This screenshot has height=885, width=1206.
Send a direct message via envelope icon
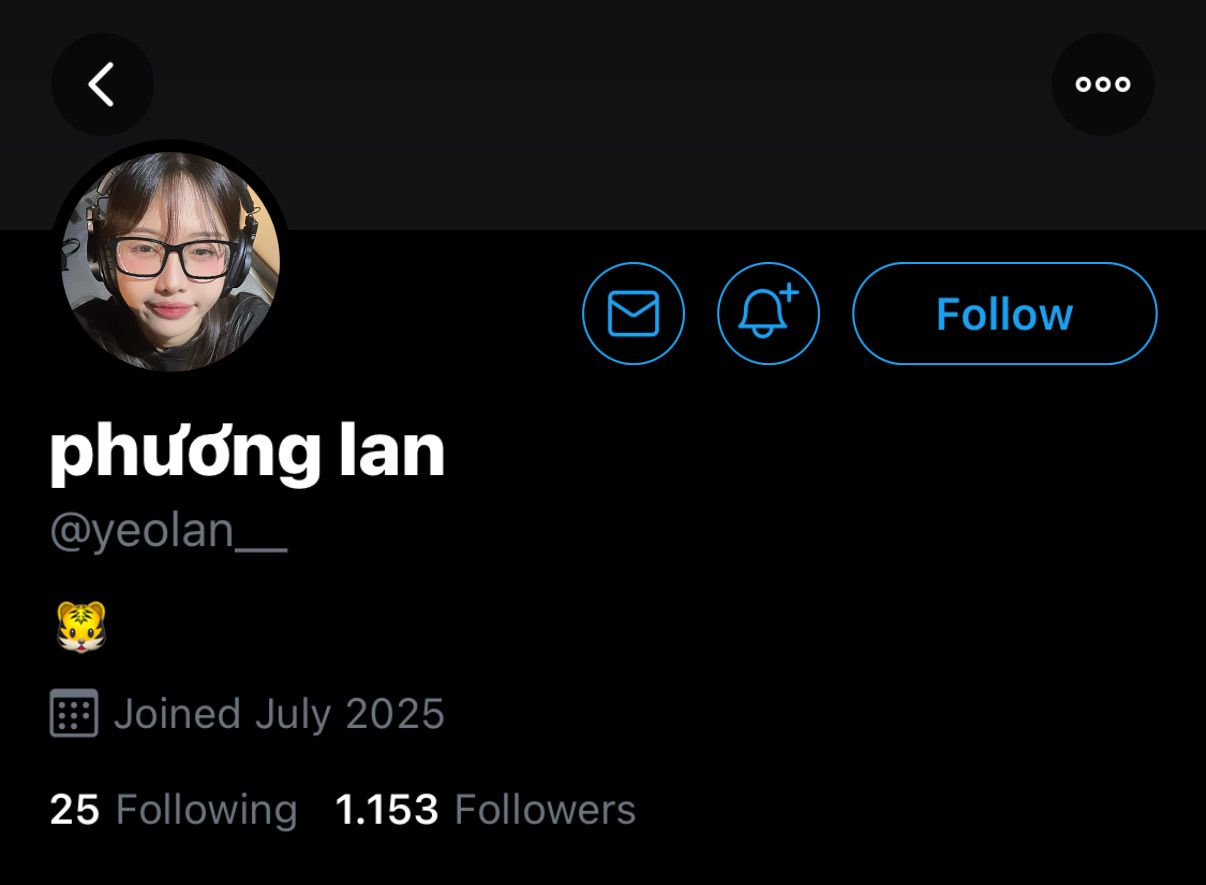(633, 313)
